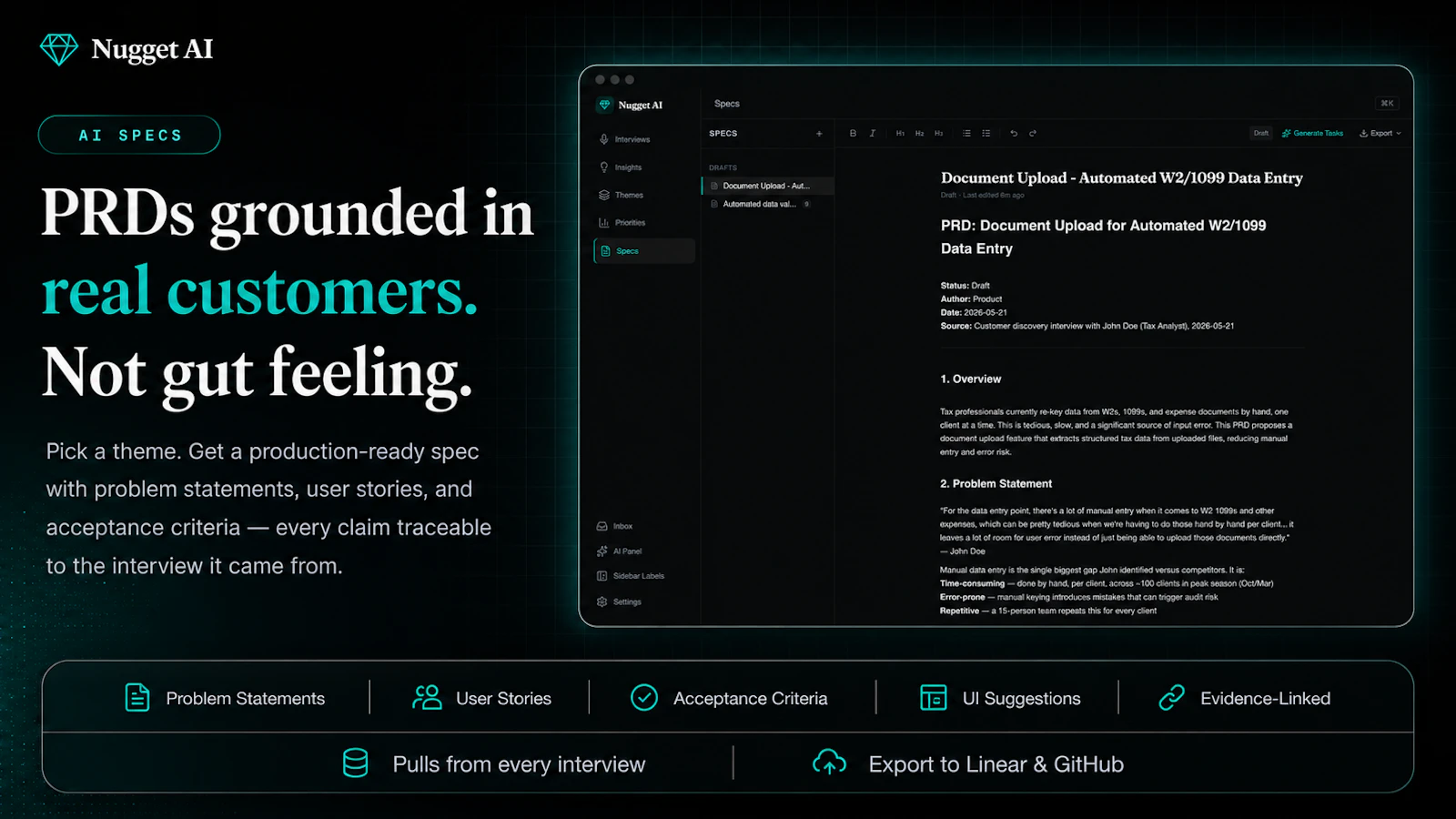Screen dimensions: 1456x819
Task: Click the Draft status badge in the toolbar
Action: (1260, 133)
